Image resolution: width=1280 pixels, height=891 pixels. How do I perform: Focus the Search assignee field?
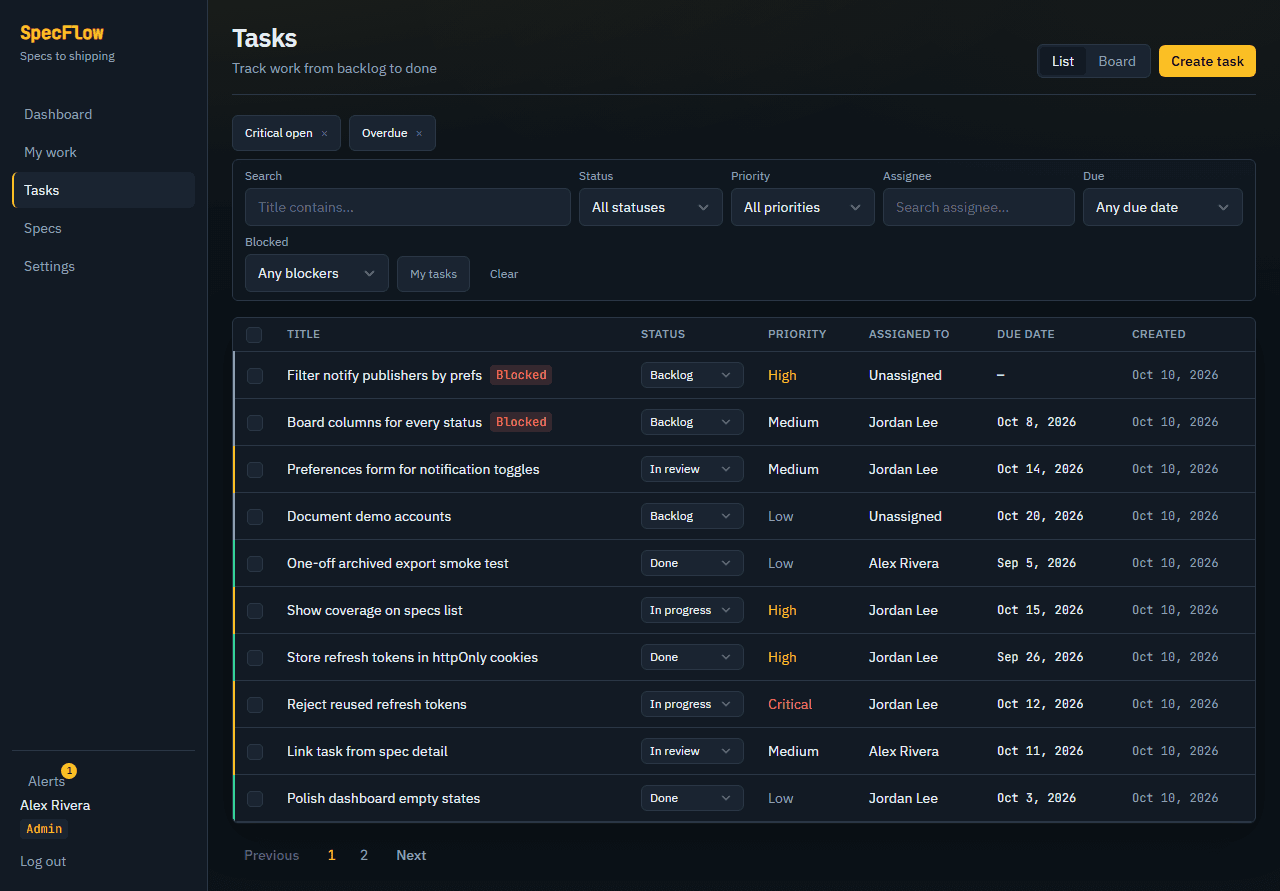pyautogui.click(x=979, y=207)
